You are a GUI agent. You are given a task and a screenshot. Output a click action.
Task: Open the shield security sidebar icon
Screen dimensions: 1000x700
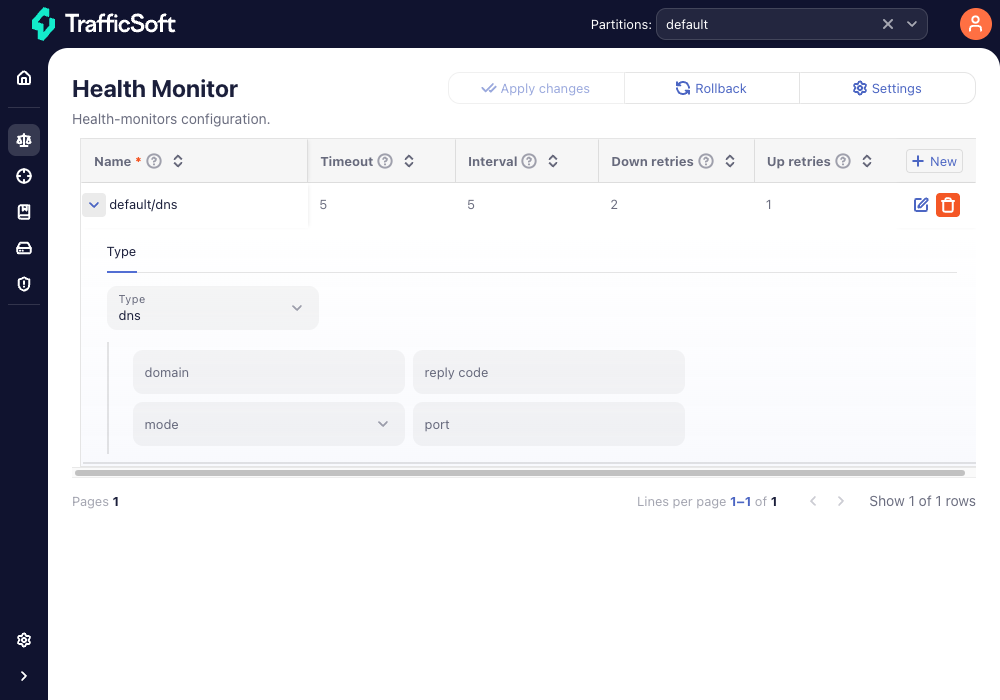point(24,284)
